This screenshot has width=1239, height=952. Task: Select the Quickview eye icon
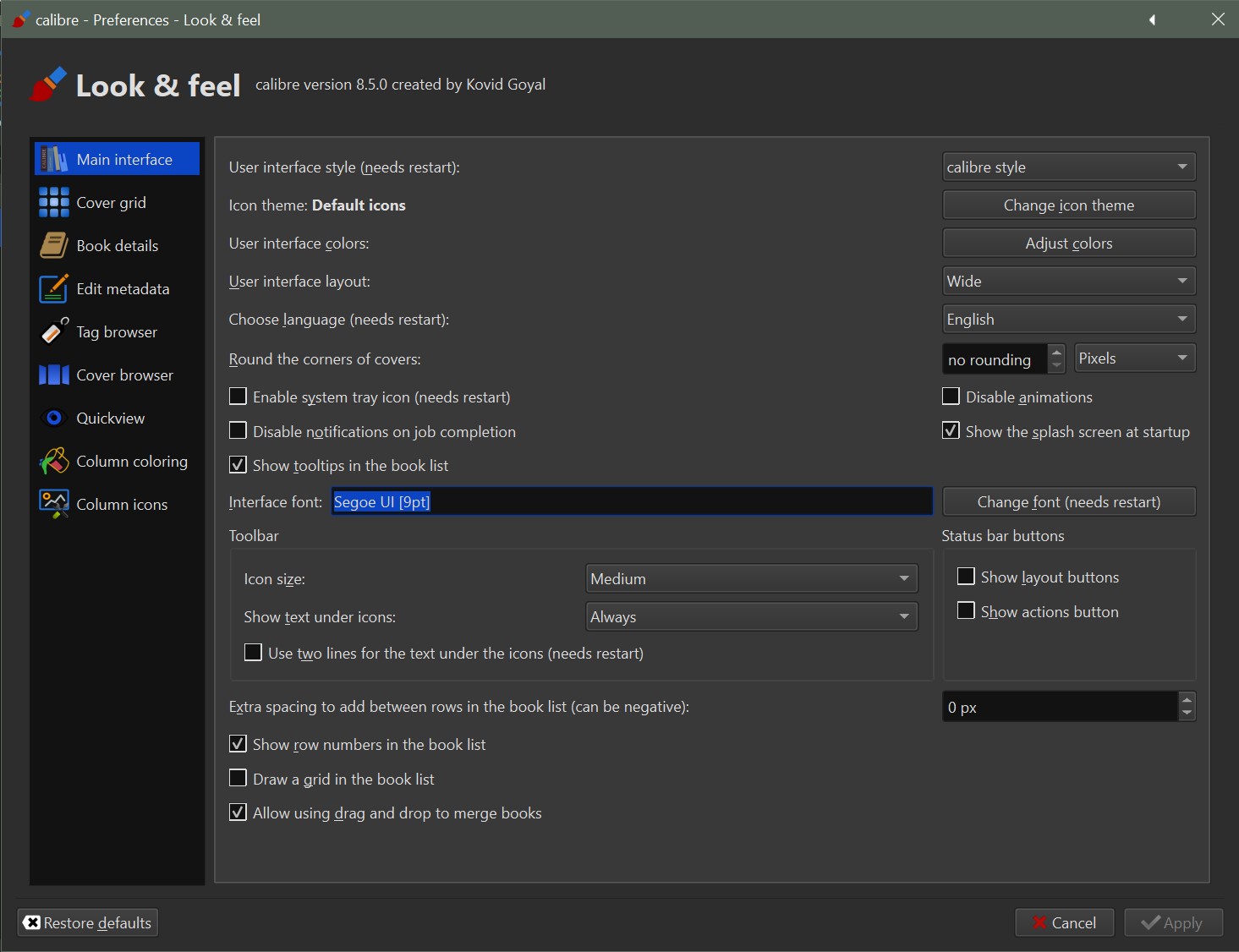[54, 419]
